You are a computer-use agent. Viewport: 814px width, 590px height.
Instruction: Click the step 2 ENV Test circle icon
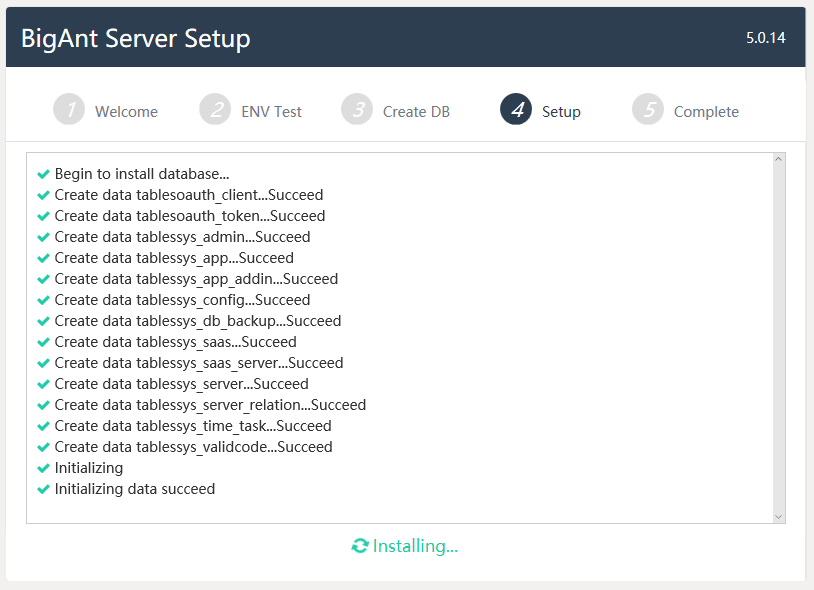point(215,109)
